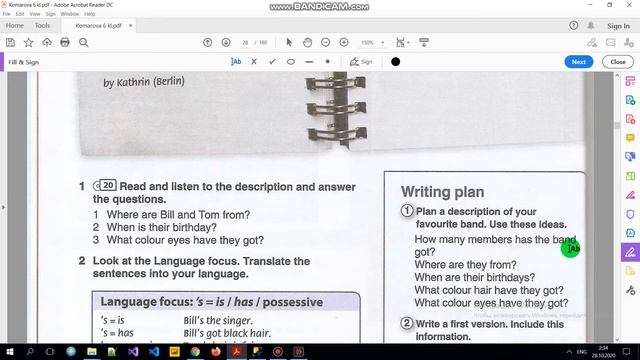Select the dot tool in Fill & Sign
640x360 pixels.
327,62
